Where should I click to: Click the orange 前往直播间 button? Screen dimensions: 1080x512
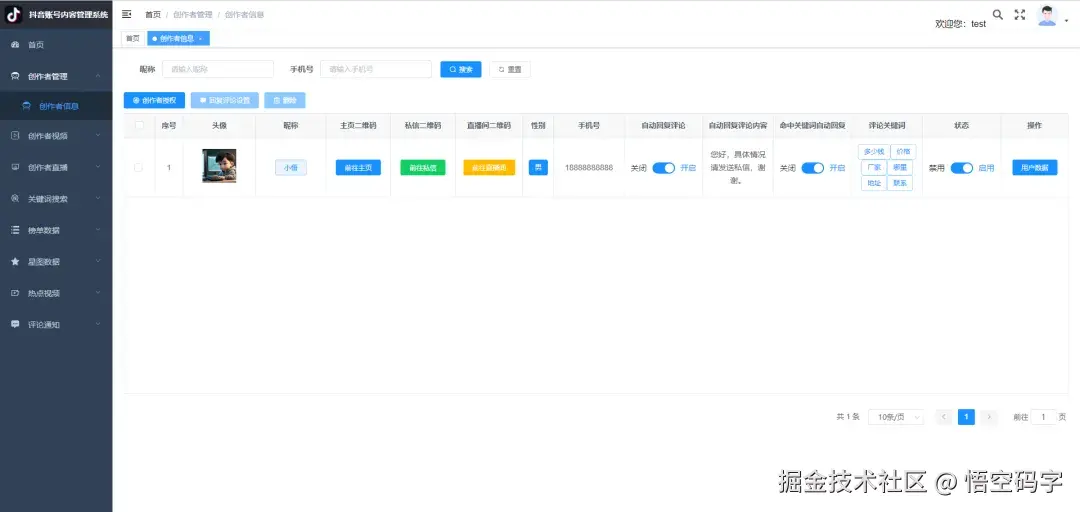click(489, 167)
